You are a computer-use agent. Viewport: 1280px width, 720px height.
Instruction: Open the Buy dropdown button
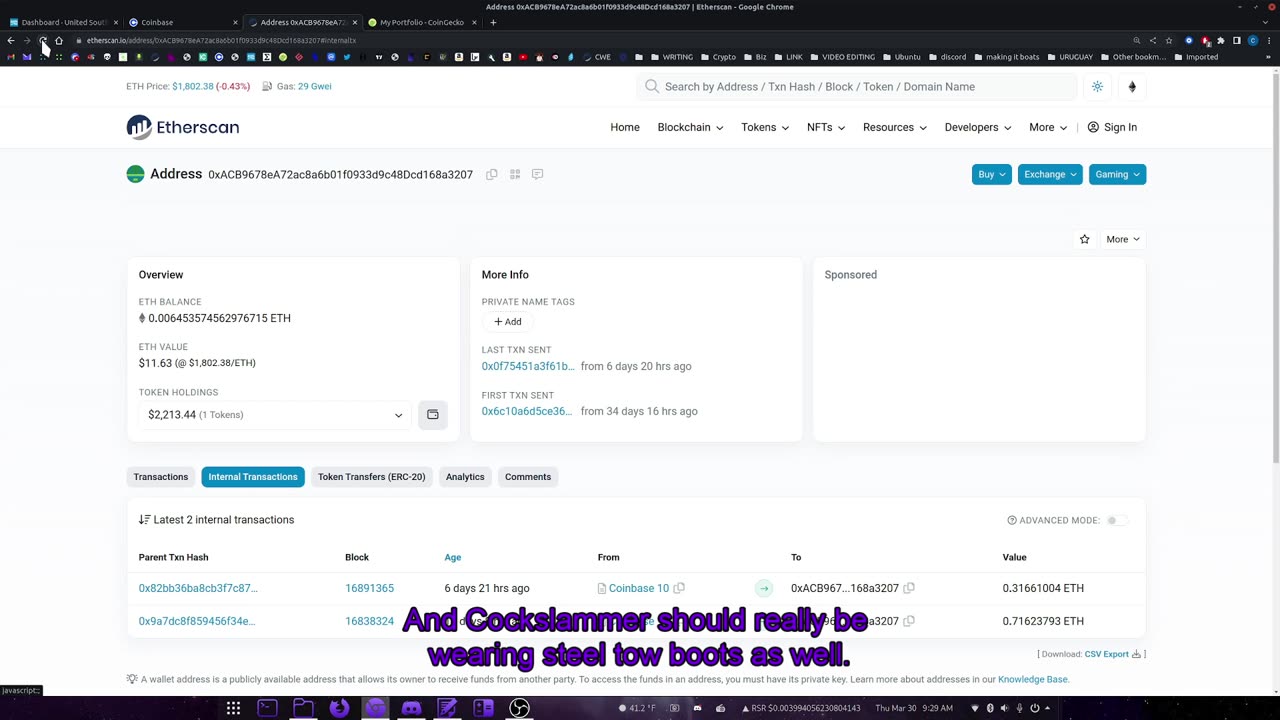click(992, 174)
